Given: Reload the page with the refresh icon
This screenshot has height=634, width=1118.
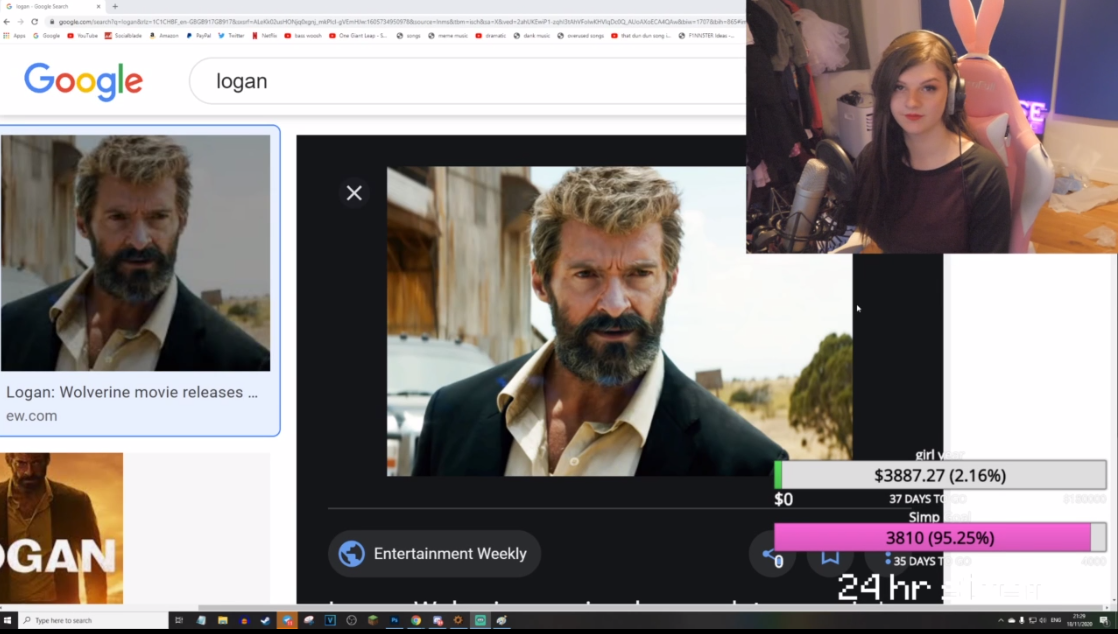Looking at the screenshot, I should point(34,21).
